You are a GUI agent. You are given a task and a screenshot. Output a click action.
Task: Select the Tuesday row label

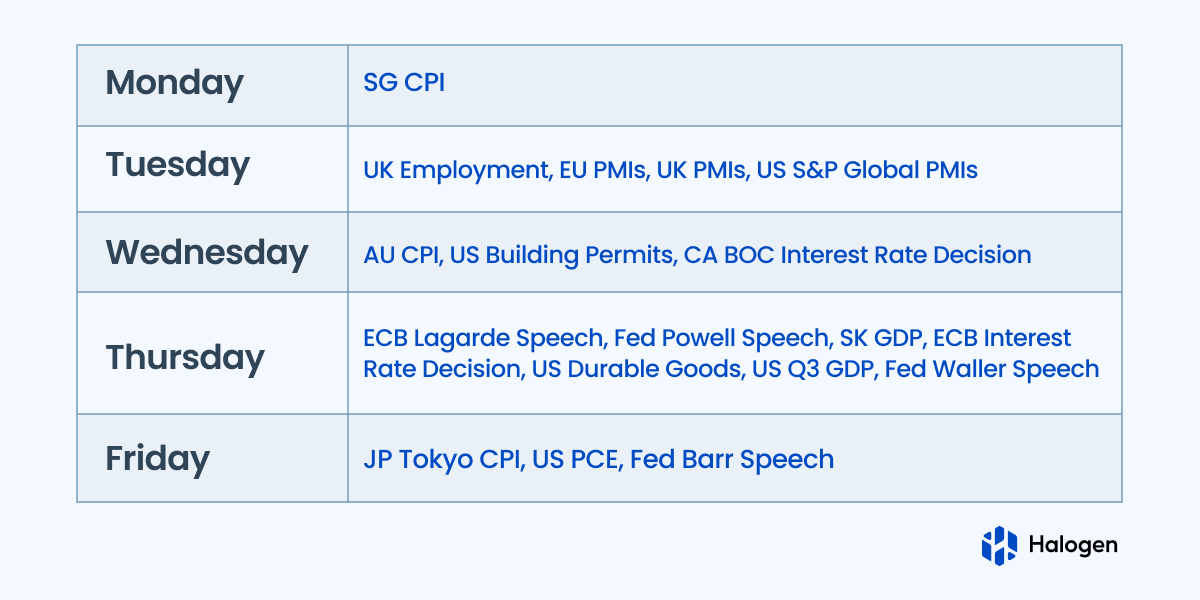(x=177, y=165)
